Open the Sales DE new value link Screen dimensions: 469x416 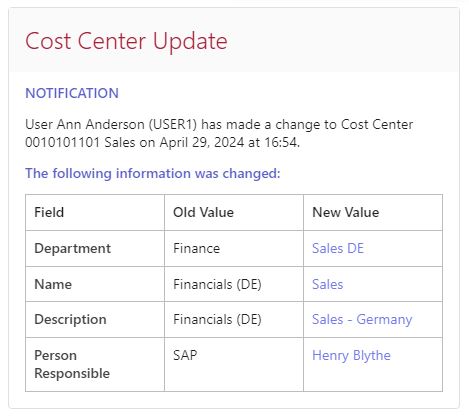tap(338, 249)
